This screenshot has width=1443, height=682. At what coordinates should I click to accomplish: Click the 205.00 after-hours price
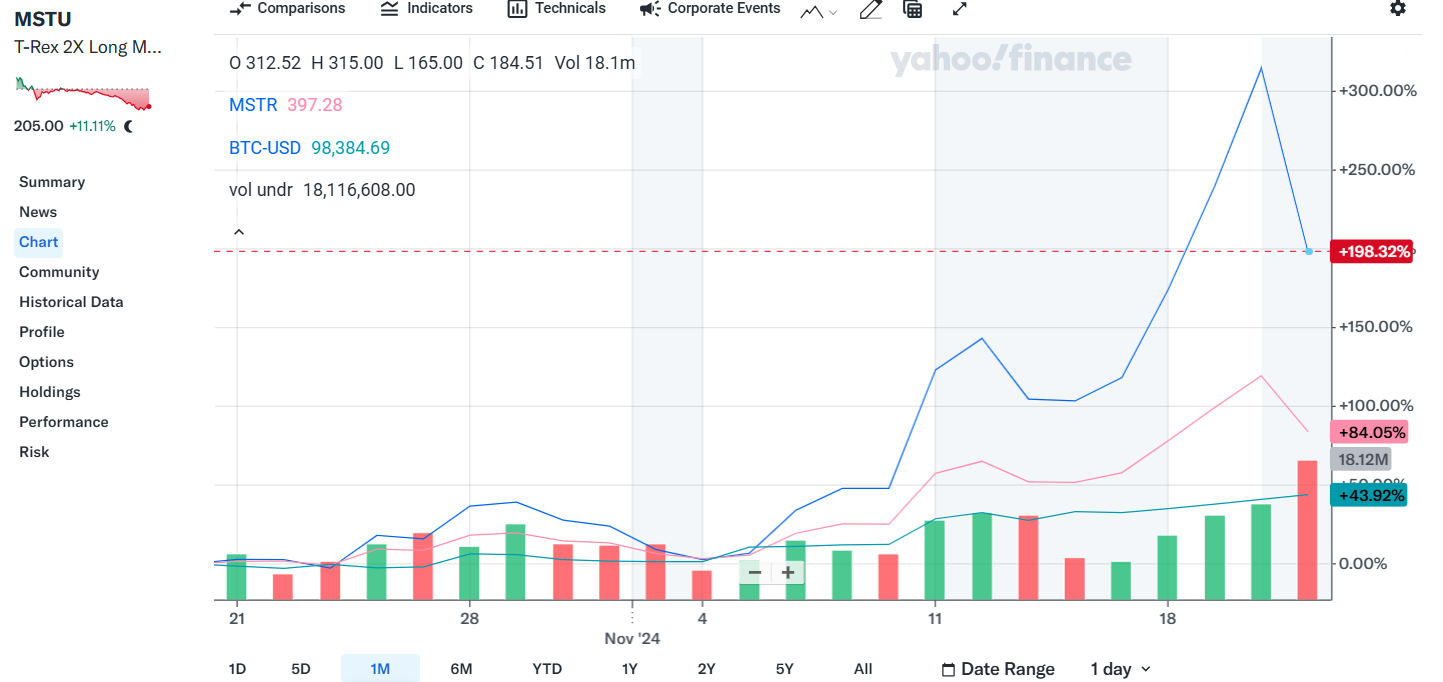38,127
